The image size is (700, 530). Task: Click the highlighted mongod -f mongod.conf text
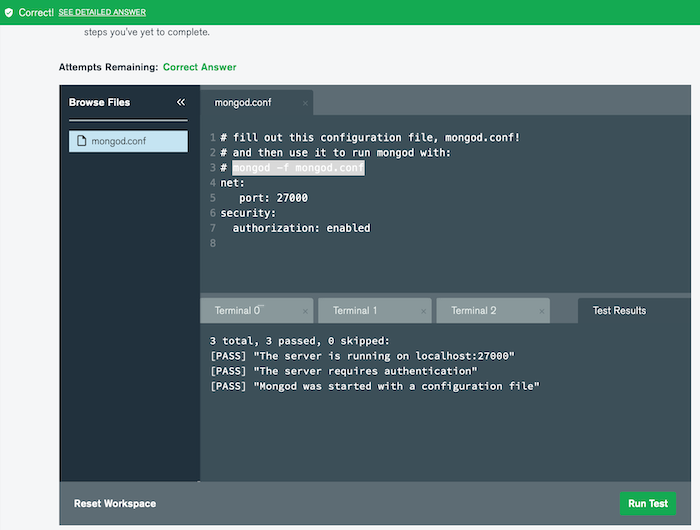[x=298, y=168]
